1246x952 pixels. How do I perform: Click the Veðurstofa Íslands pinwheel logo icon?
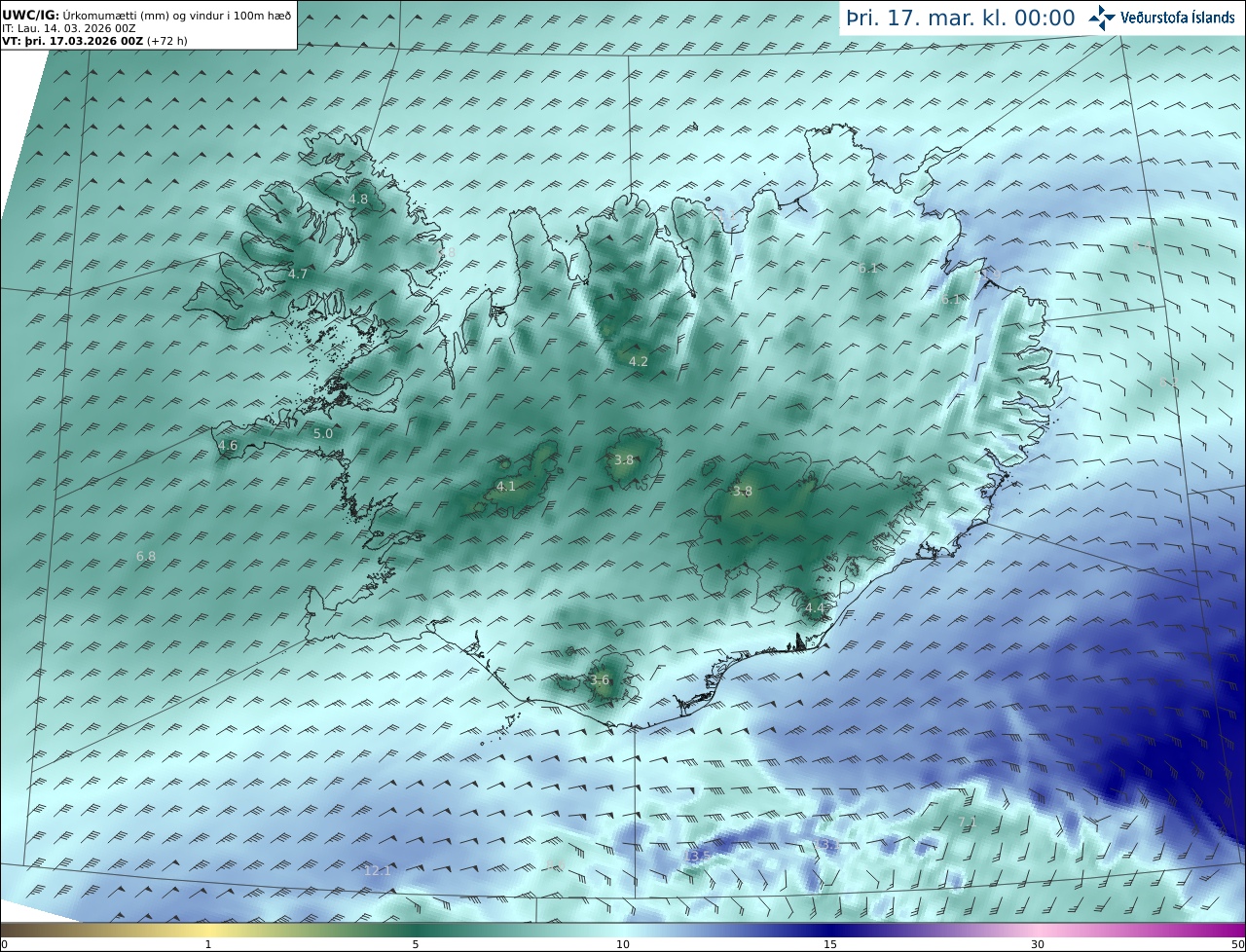click(1102, 18)
